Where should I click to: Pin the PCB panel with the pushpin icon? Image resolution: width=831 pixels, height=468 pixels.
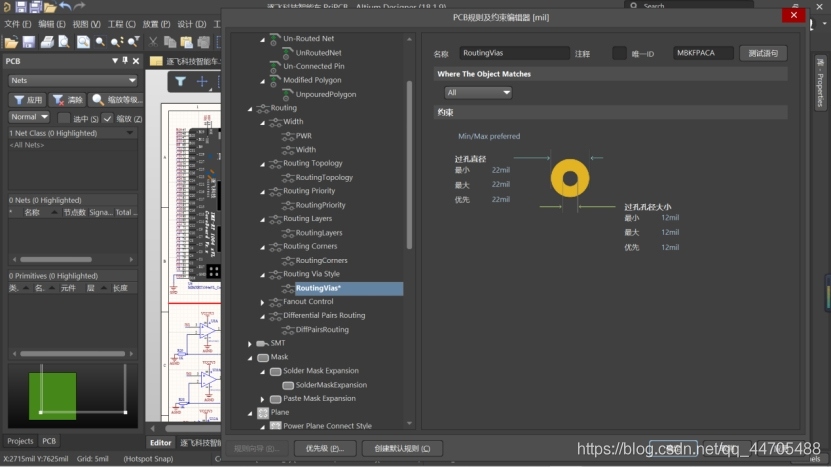coord(125,60)
